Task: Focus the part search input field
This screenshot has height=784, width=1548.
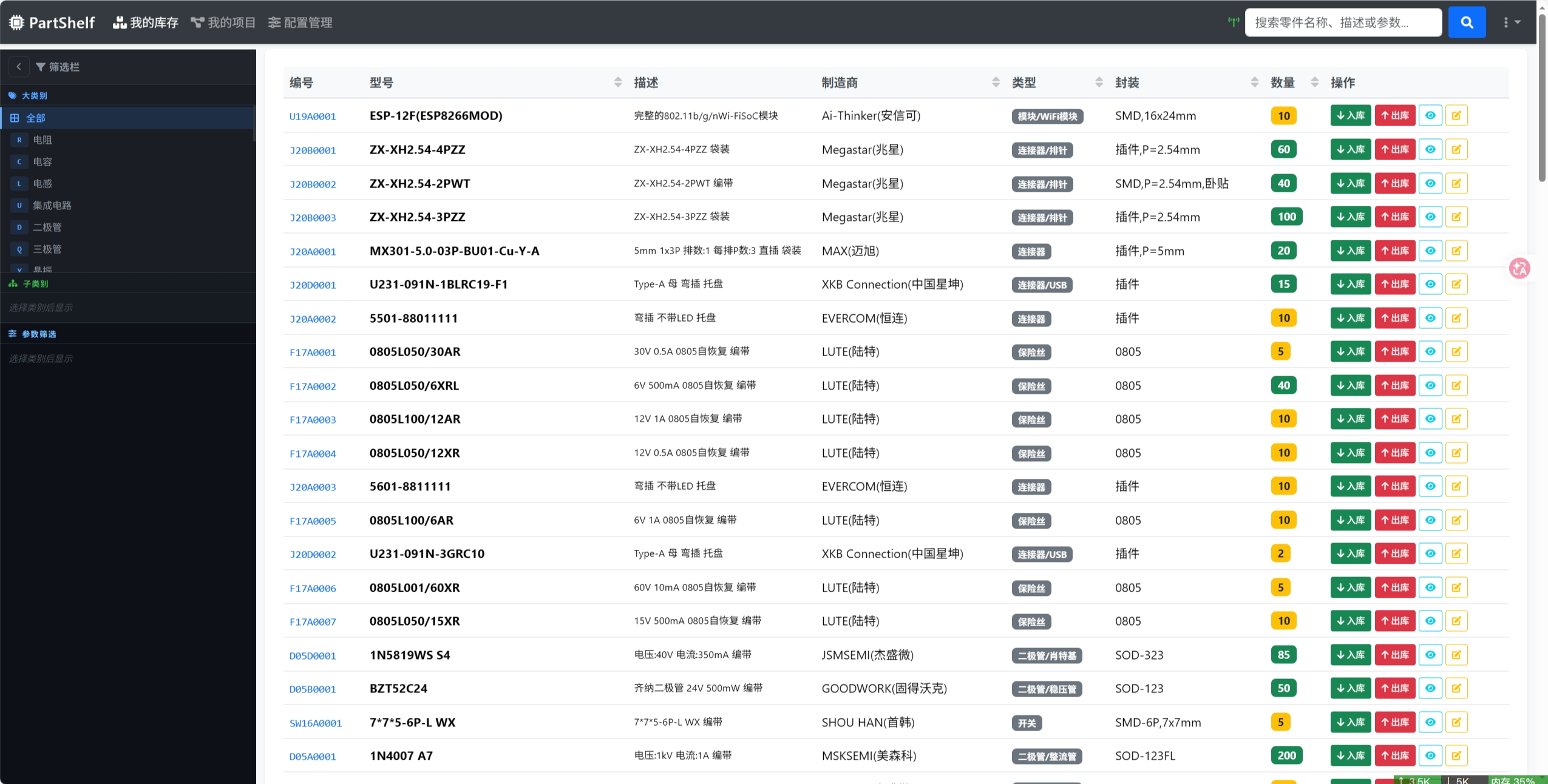Action: 1343,22
